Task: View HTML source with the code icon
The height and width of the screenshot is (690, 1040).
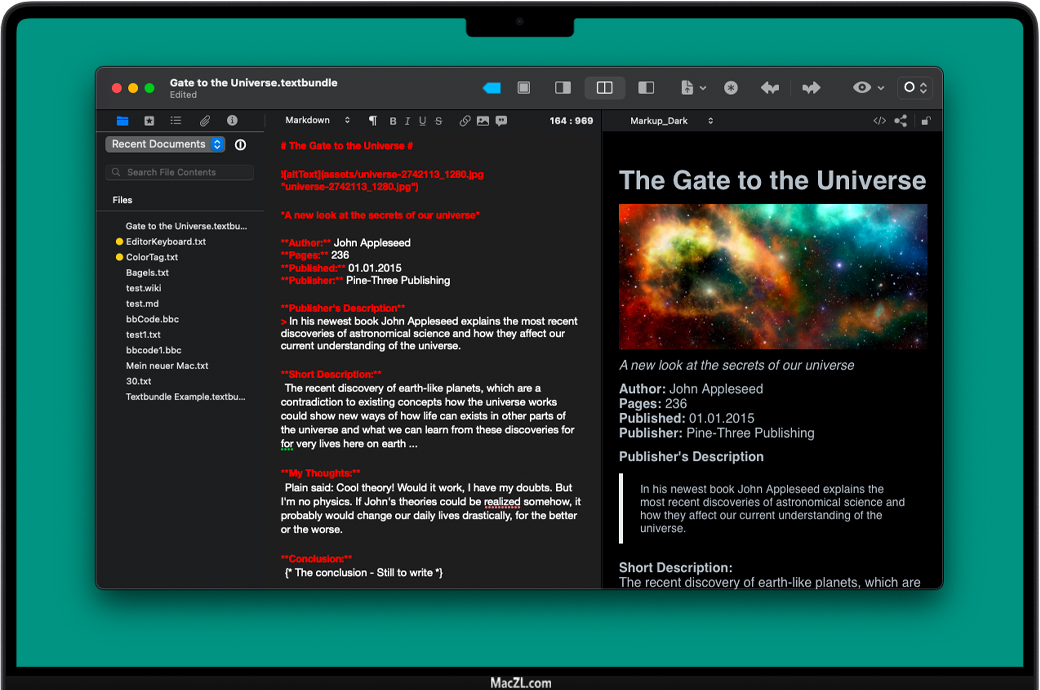Action: 879,121
